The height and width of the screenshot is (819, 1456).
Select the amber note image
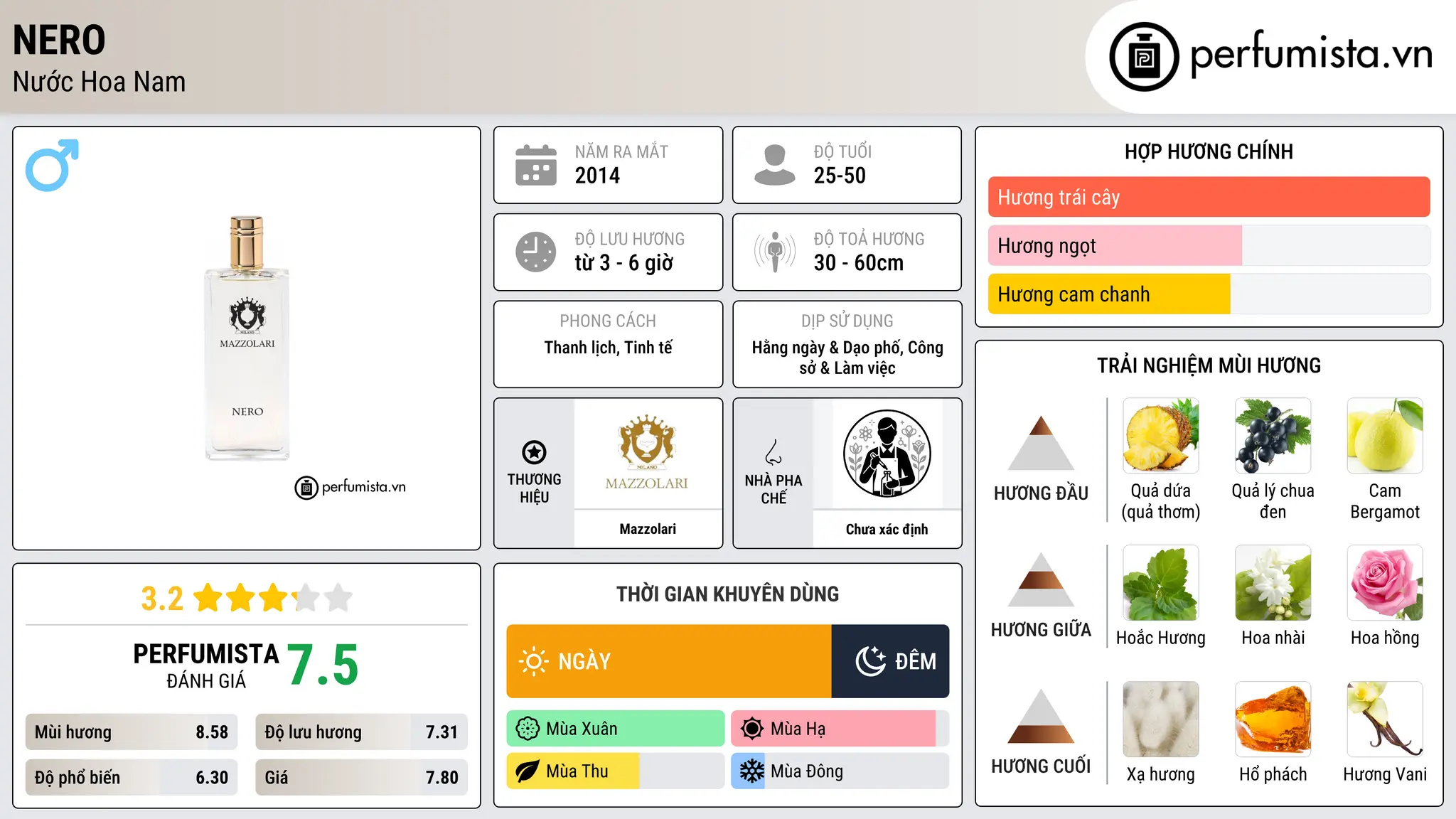[x=1273, y=719]
